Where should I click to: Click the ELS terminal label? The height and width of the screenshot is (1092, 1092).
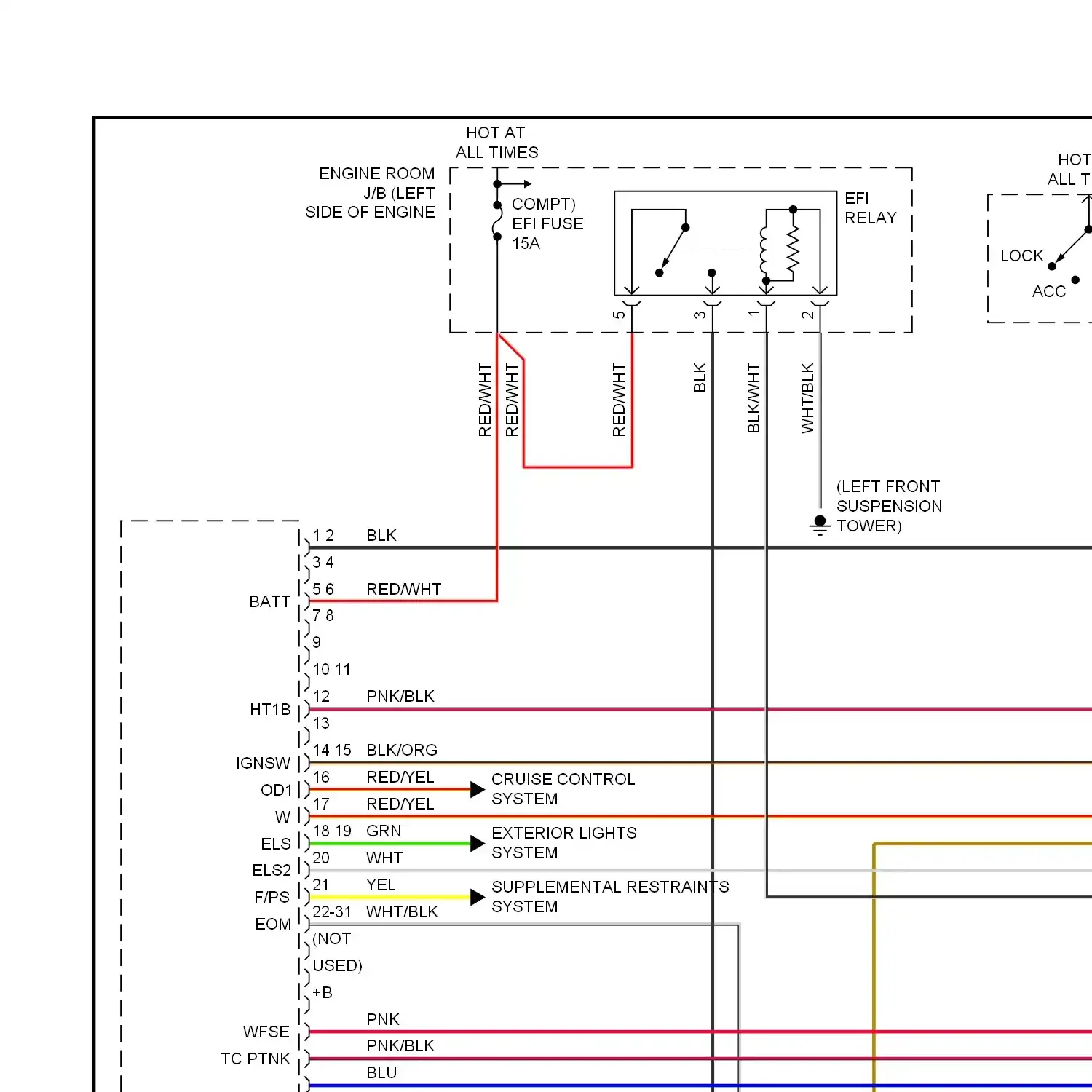(x=276, y=844)
